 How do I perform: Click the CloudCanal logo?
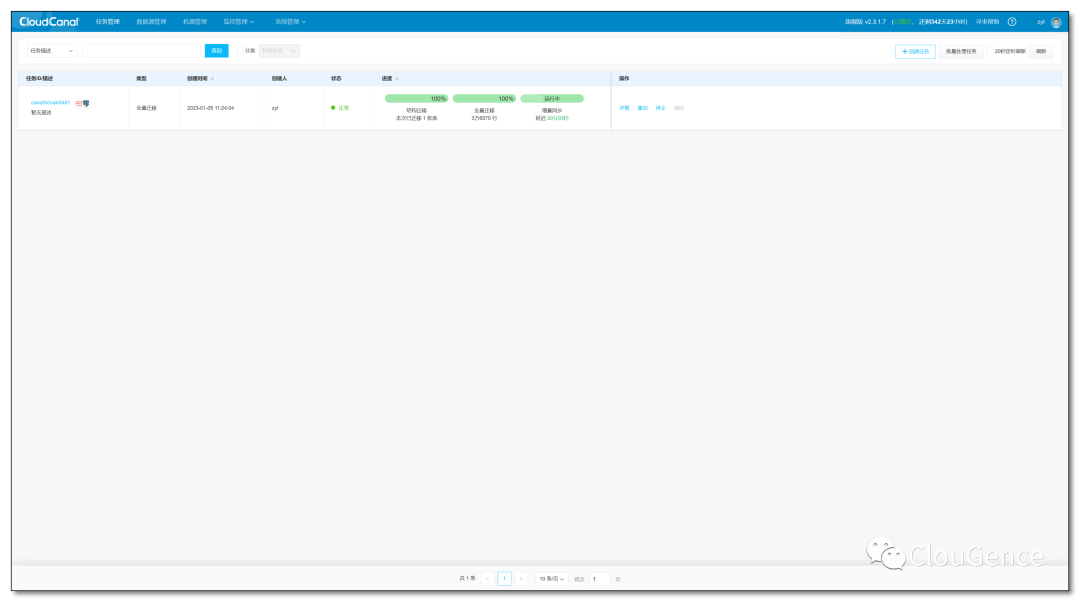tap(49, 22)
